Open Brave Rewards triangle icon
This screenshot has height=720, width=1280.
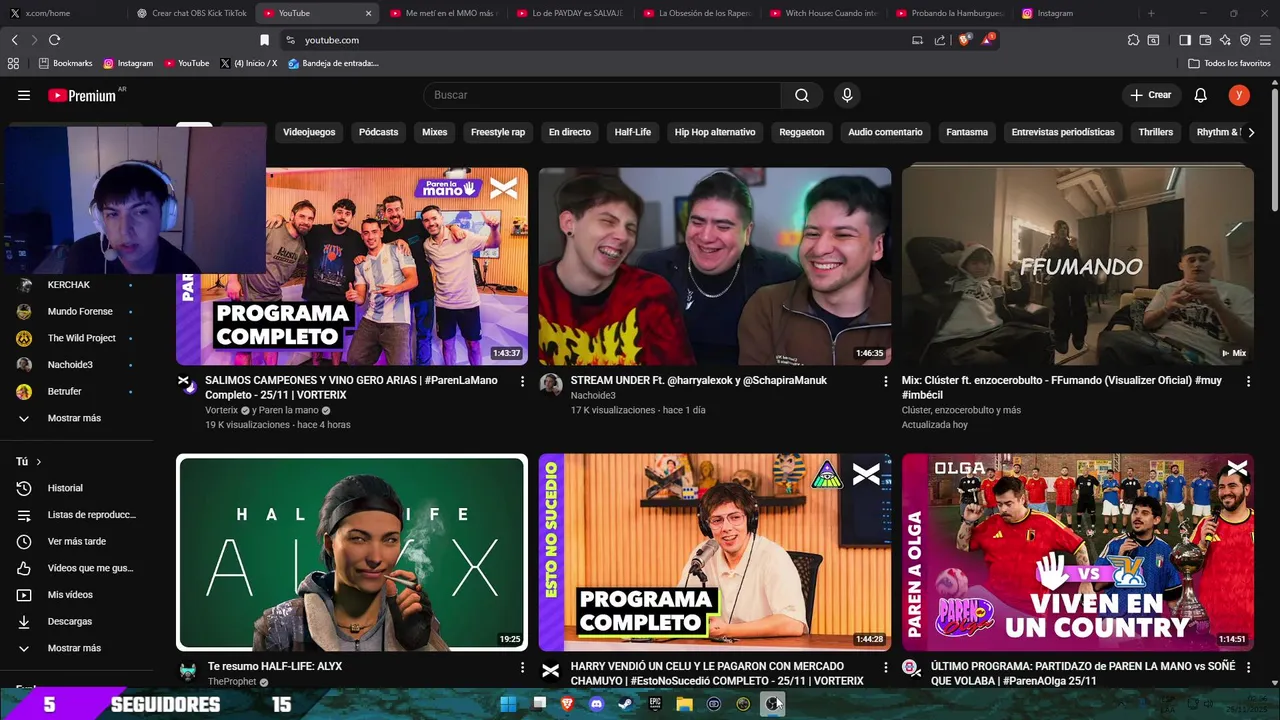[x=988, y=40]
